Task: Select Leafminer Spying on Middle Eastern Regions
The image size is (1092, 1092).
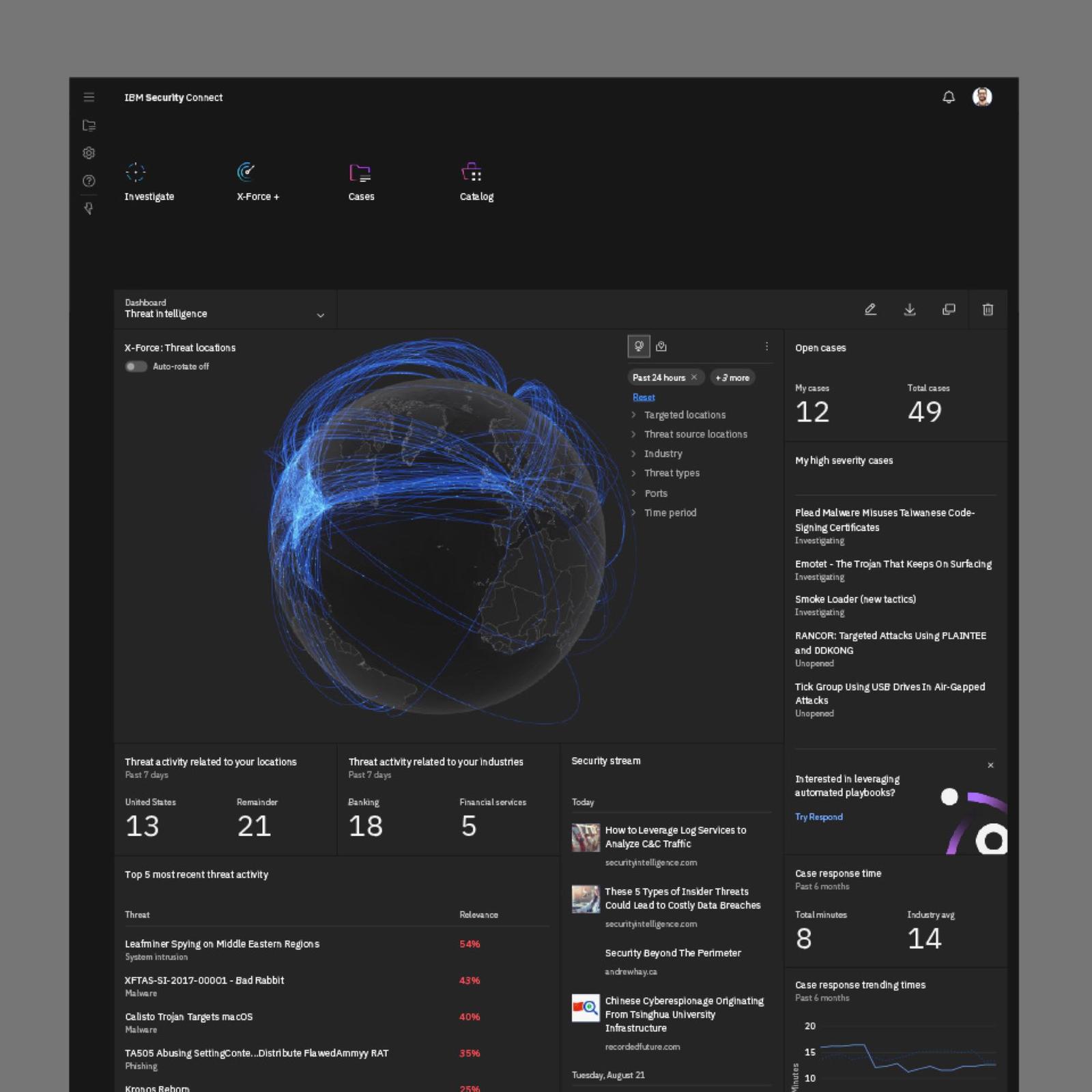Action: coord(222,944)
